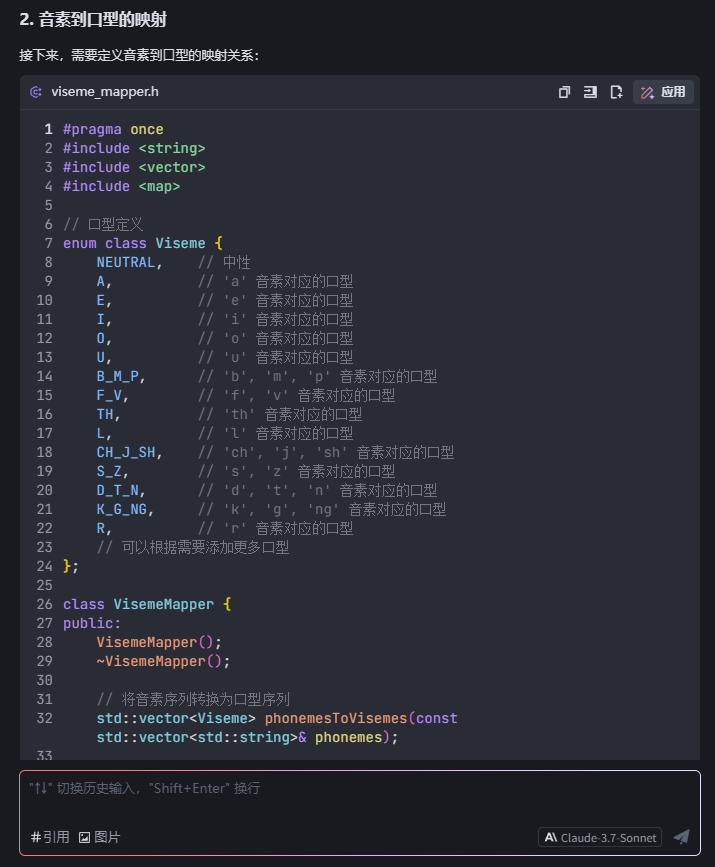The image size is (715, 867).
Task: Click the create new file icon
Action: click(616, 92)
